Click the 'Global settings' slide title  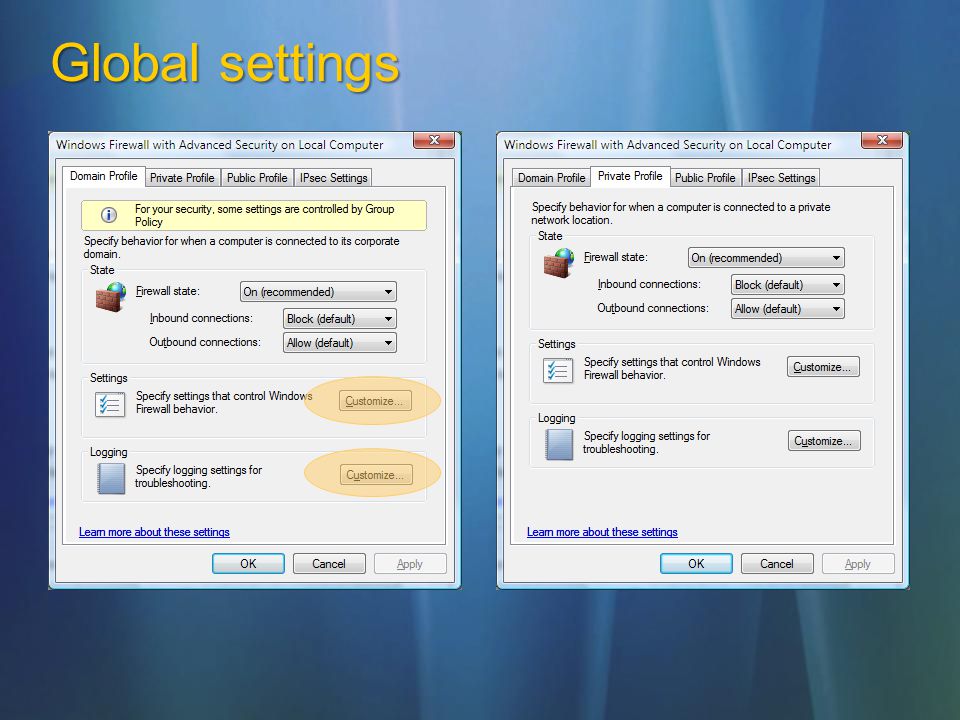tap(226, 64)
